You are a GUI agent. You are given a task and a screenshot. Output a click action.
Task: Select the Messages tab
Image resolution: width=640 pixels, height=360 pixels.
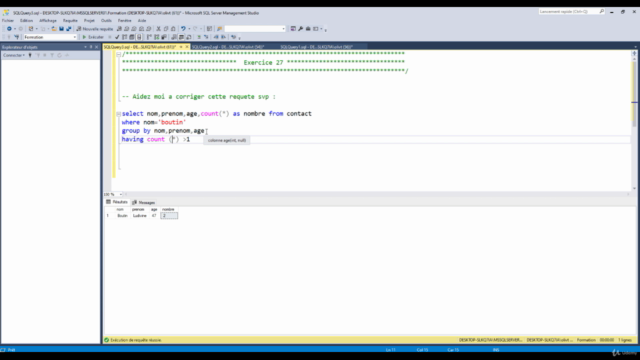tap(144, 202)
